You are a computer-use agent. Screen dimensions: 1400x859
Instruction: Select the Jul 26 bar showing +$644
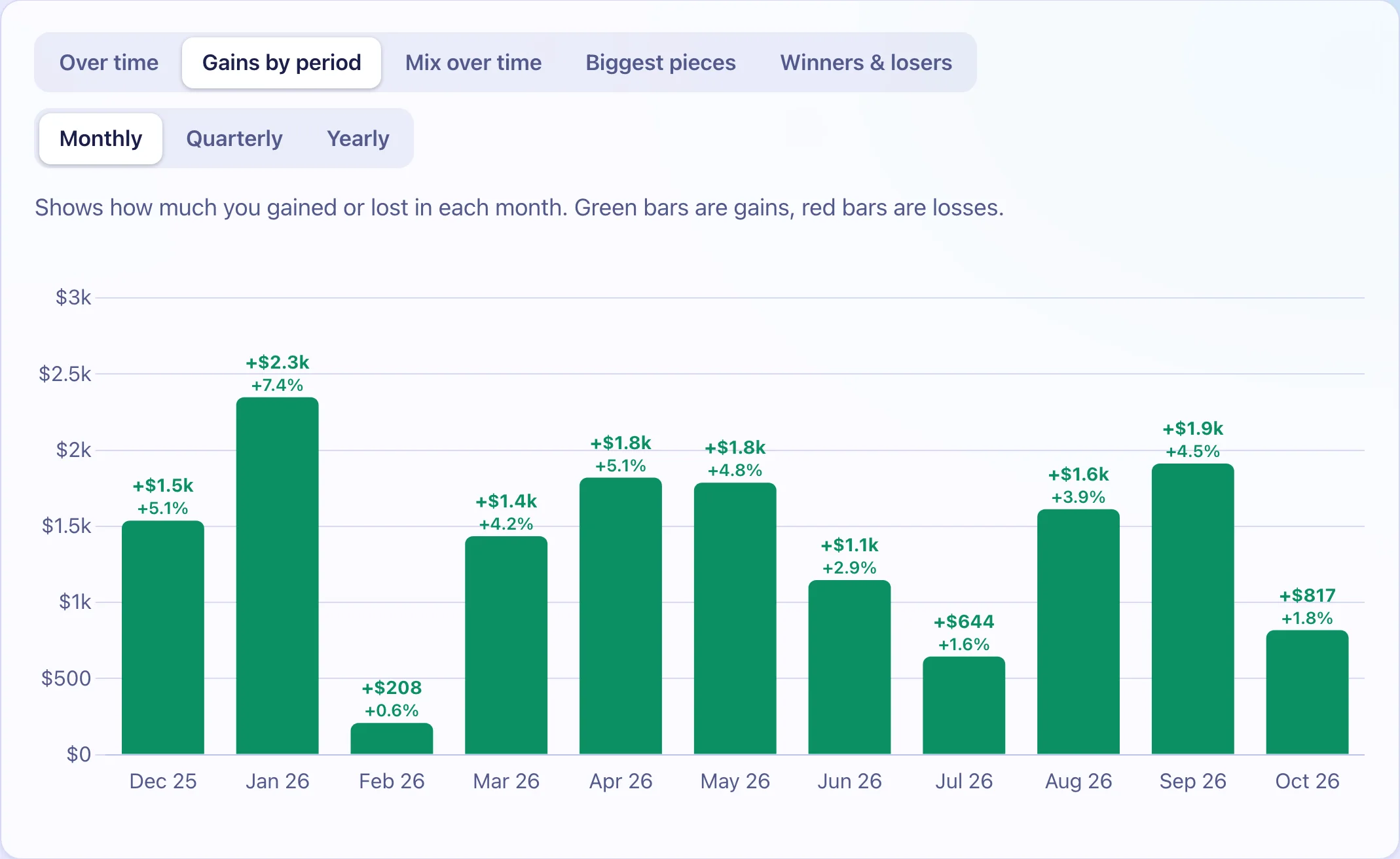[x=964, y=706]
